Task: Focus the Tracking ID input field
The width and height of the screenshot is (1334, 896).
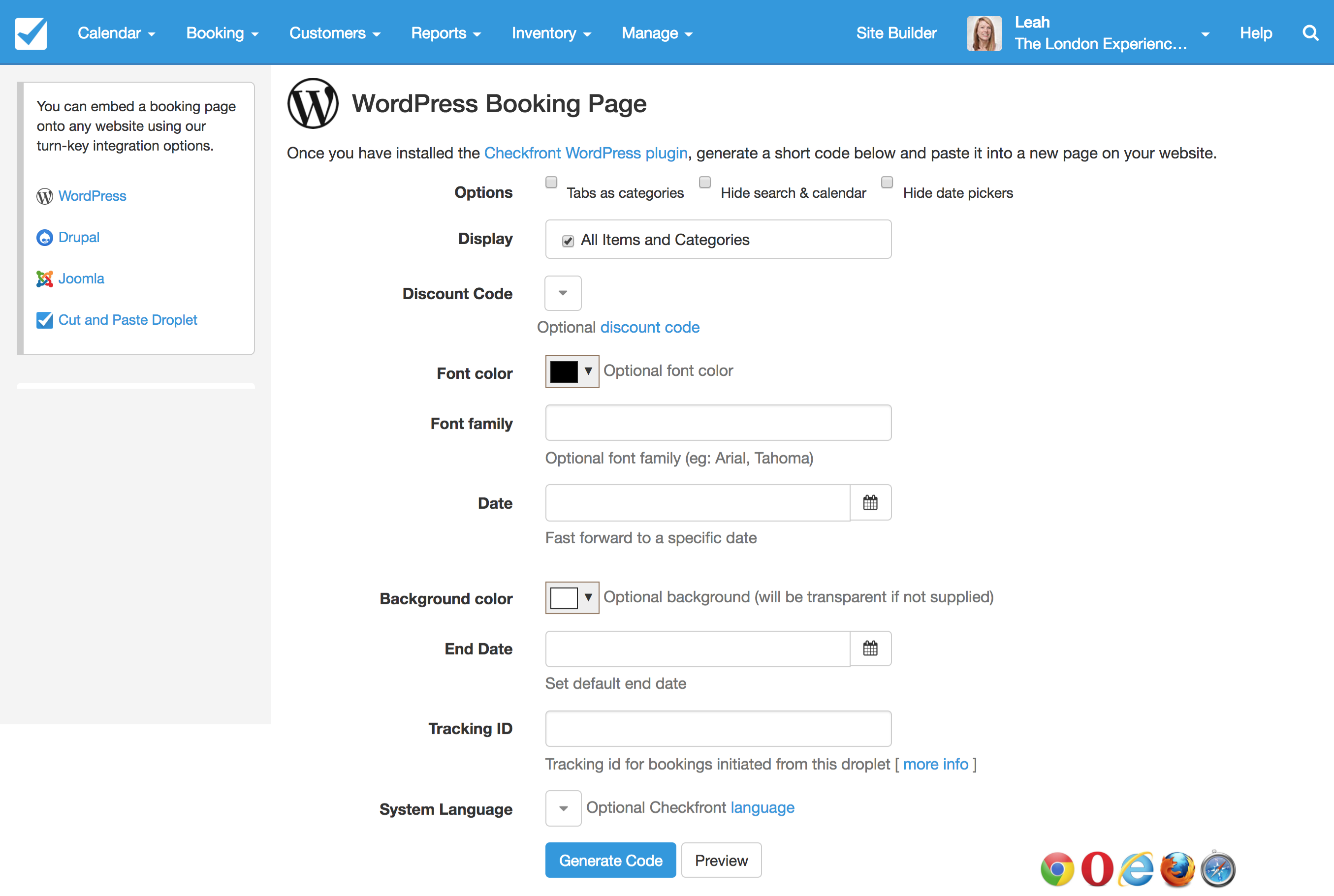Action: [718, 729]
